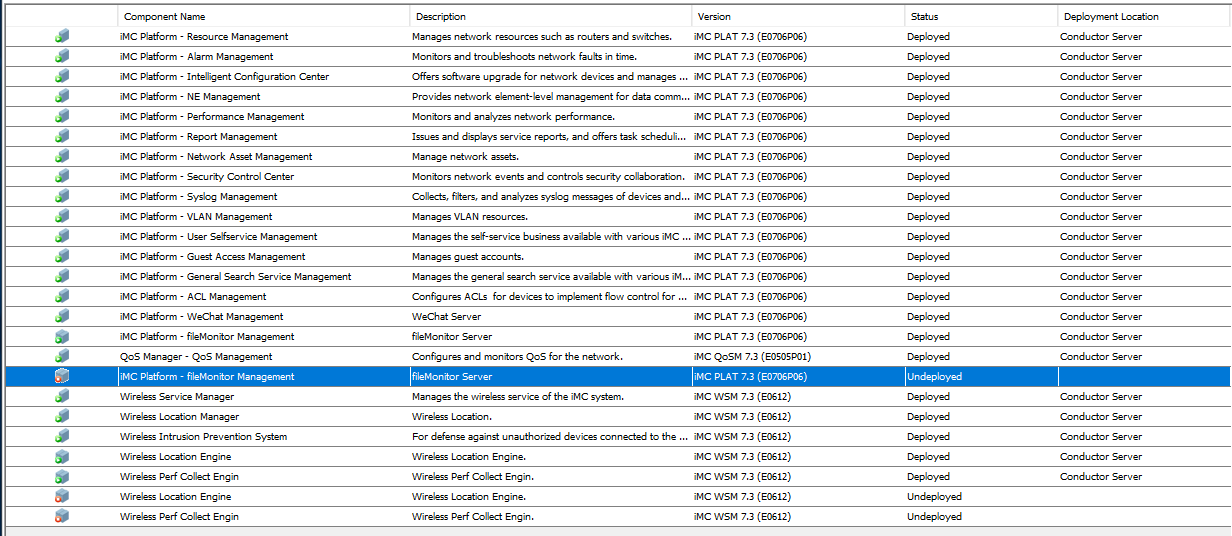Viewport: 1232px width, 536px height.
Task: Select the Intelligent Configuration Center row icon
Action: (x=62, y=77)
